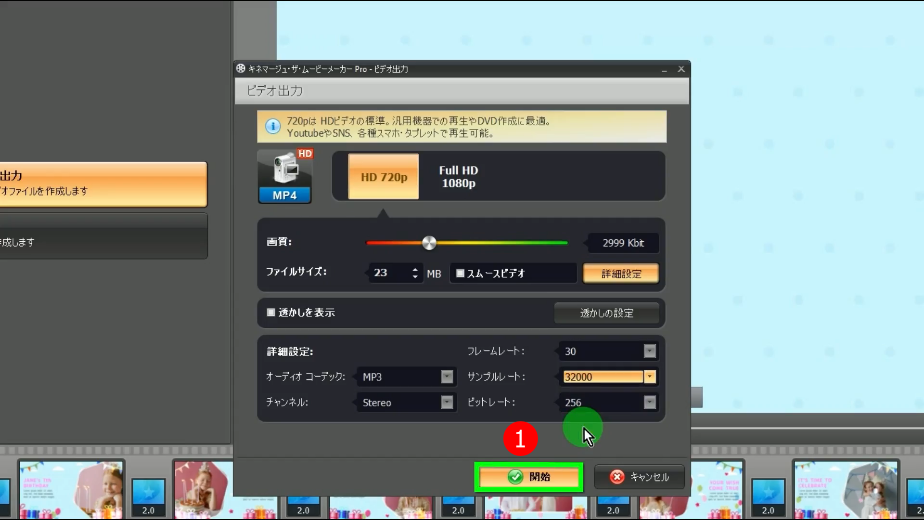Click the 詳細設定 button
Viewport: 924px width, 520px height.
coord(620,273)
